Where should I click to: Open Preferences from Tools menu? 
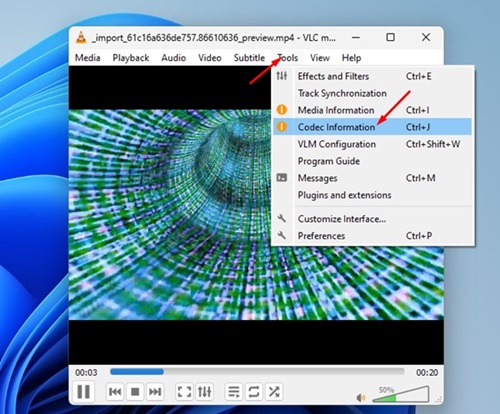(373, 236)
